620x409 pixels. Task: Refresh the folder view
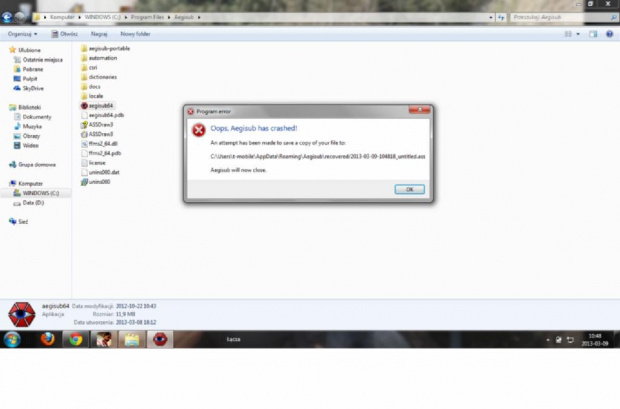click(x=501, y=17)
